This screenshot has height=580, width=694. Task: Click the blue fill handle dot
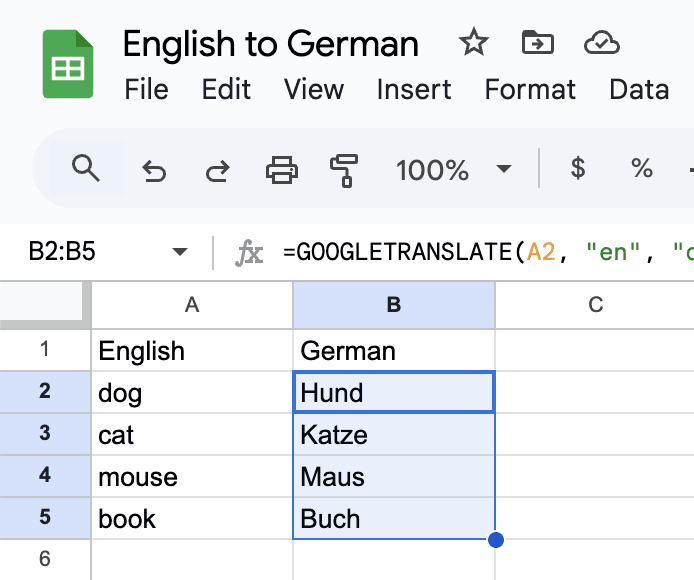pyautogui.click(x=495, y=540)
